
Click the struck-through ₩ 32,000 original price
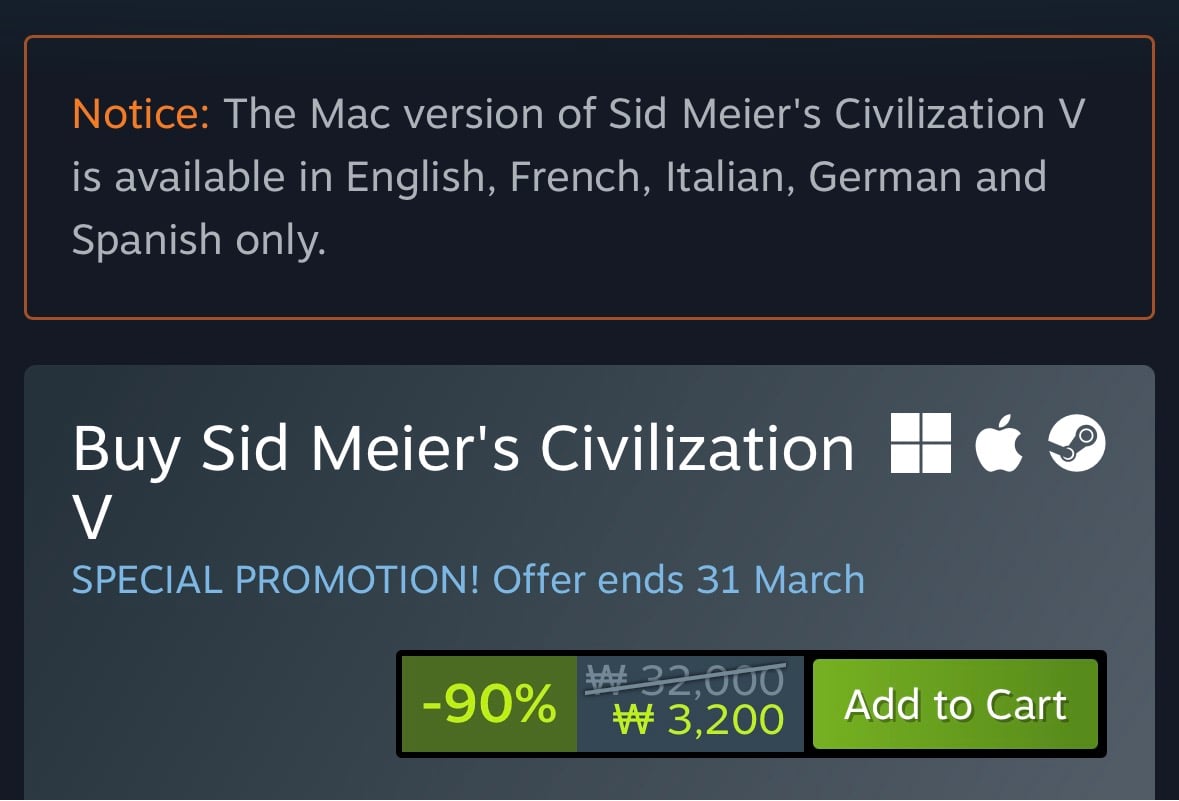point(684,680)
